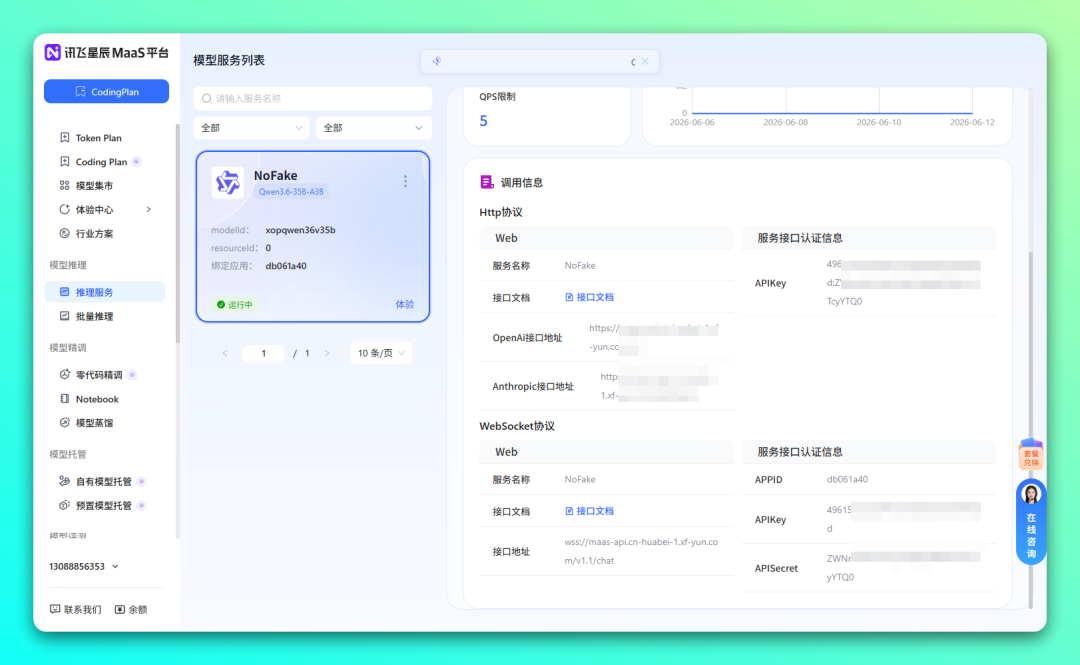Open 零代码精调 sidebar item

(99, 375)
